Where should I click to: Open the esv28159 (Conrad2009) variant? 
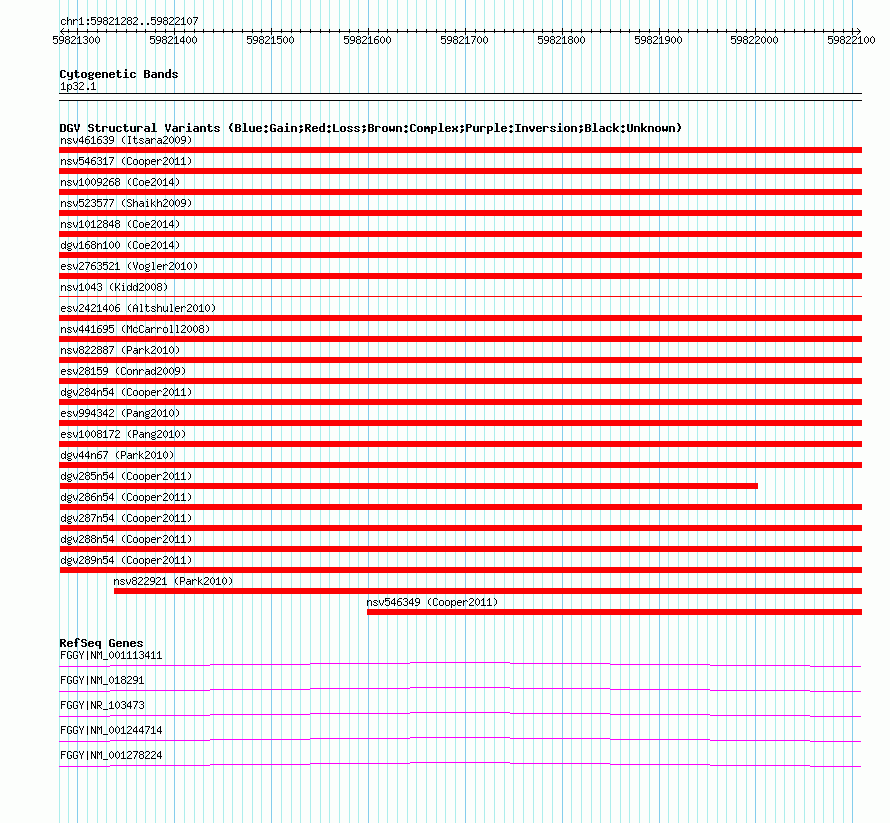[123, 371]
